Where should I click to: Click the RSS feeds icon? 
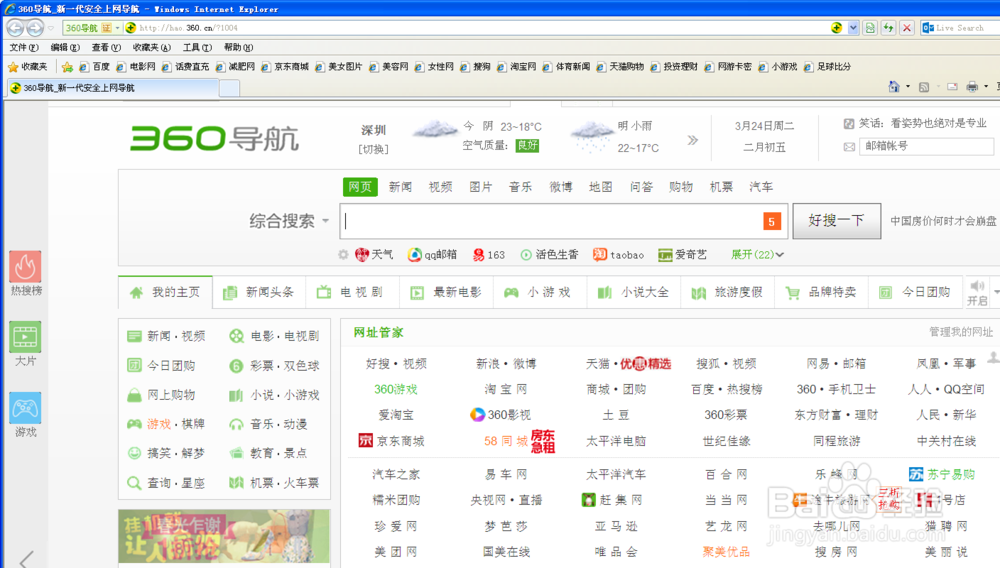point(923,87)
